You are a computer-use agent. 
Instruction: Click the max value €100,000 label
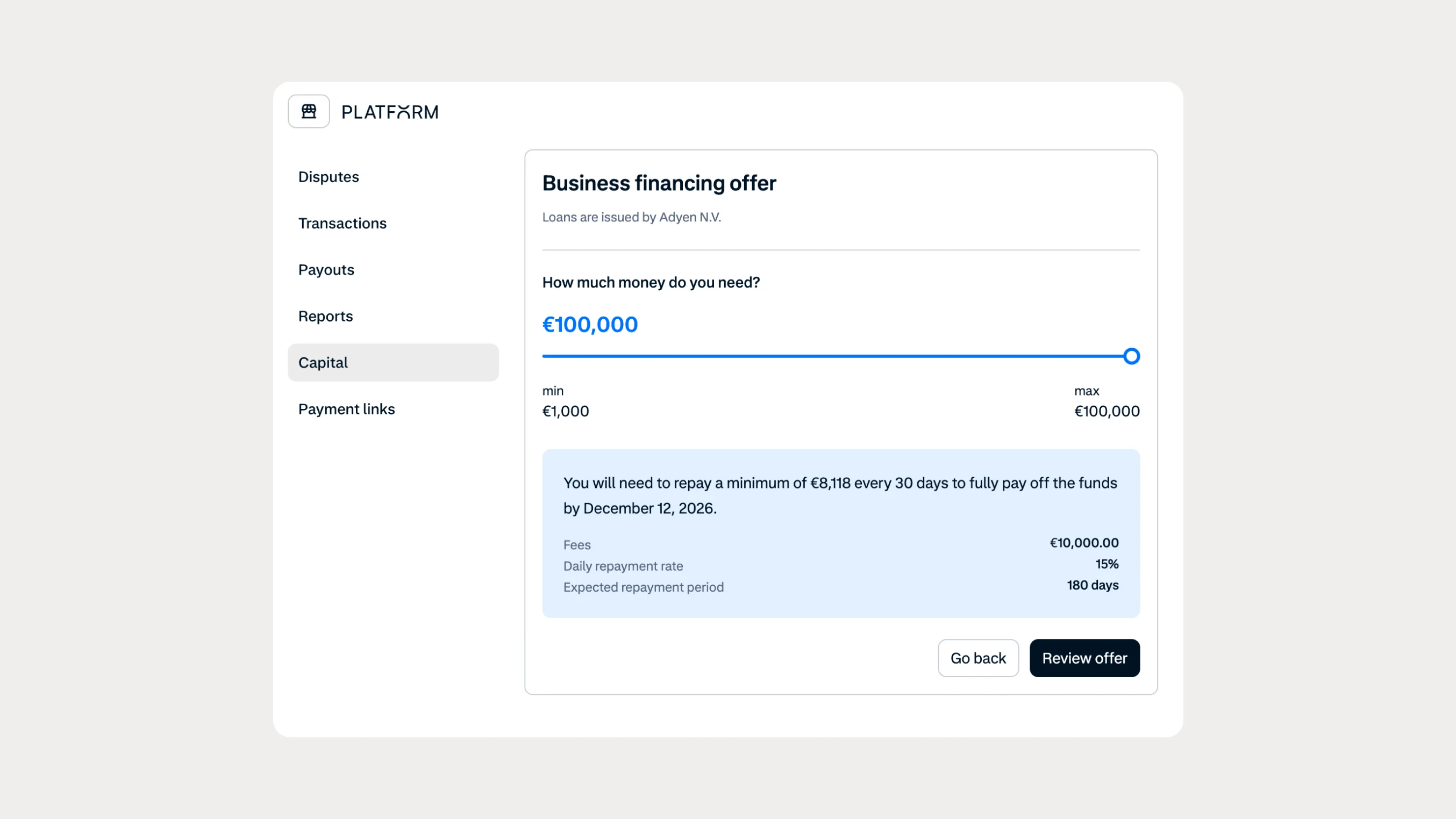click(1107, 411)
